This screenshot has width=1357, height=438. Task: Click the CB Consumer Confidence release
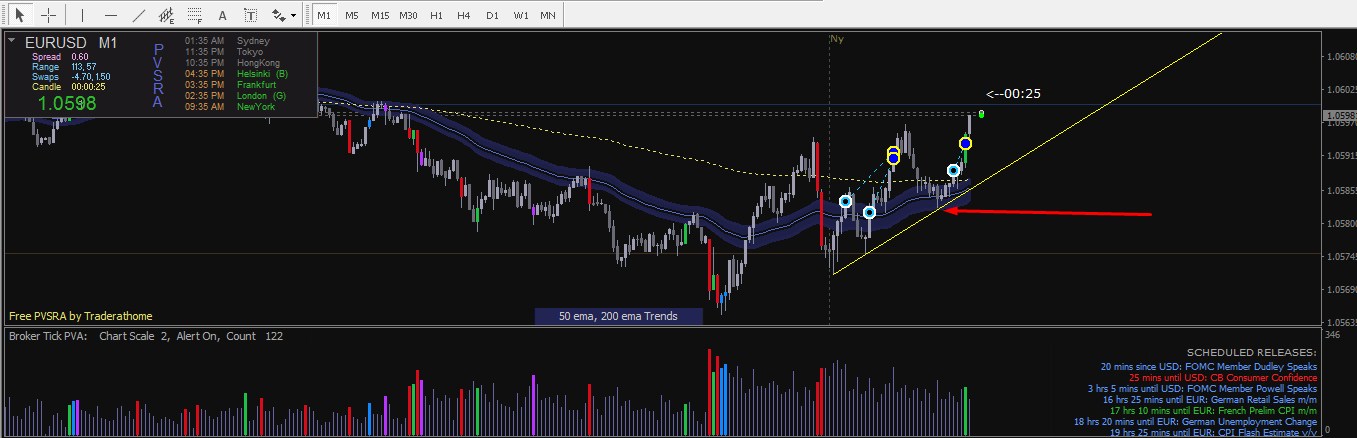click(x=1222, y=377)
